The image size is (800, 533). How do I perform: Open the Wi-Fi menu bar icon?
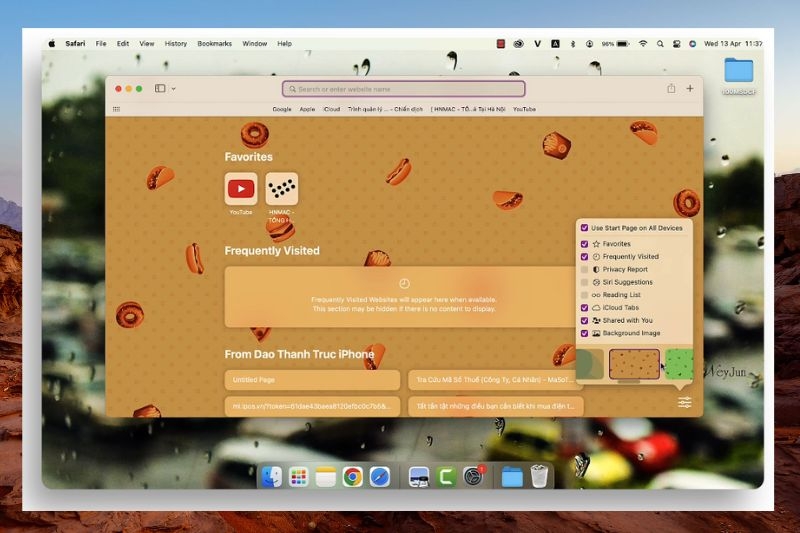point(643,44)
